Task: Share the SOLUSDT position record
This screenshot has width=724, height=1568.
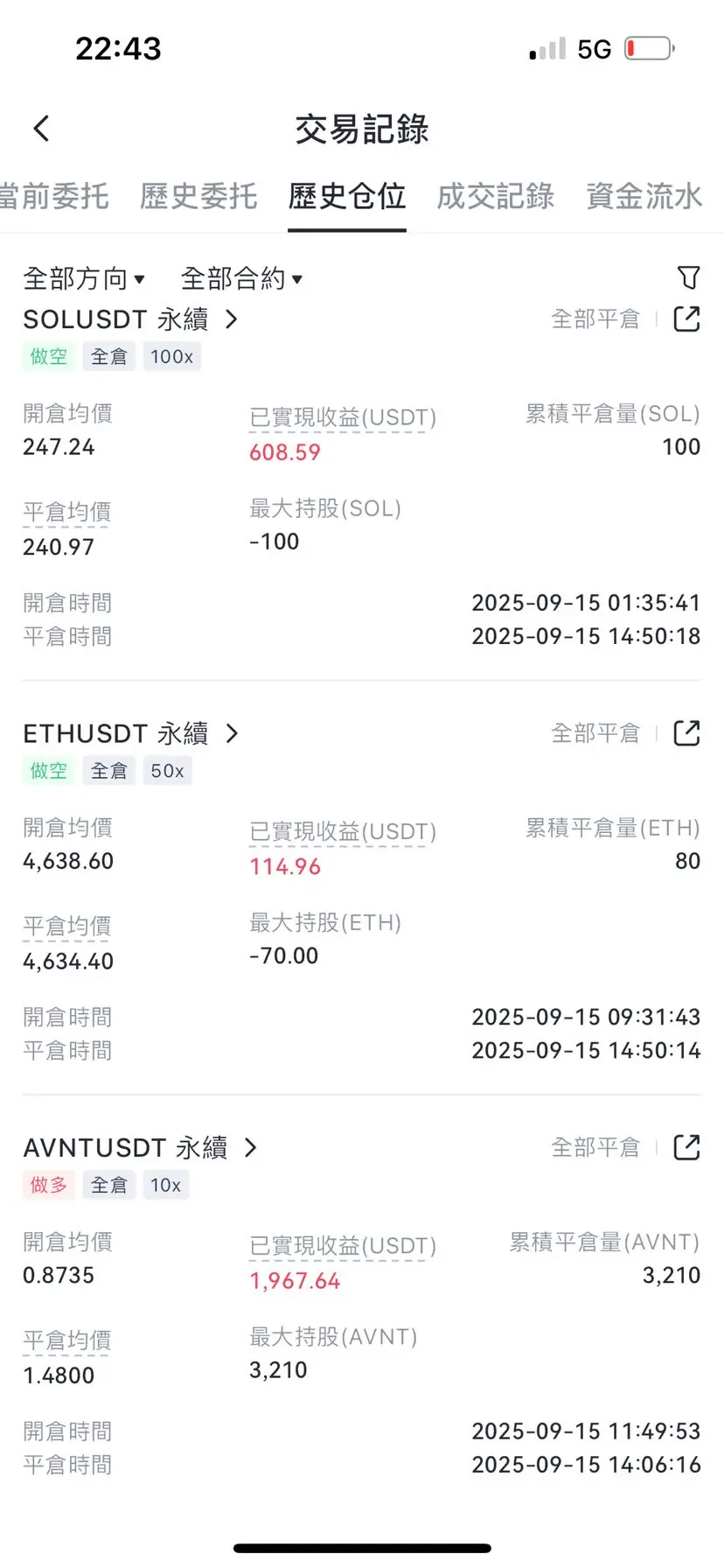Action: pyautogui.click(x=687, y=318)
